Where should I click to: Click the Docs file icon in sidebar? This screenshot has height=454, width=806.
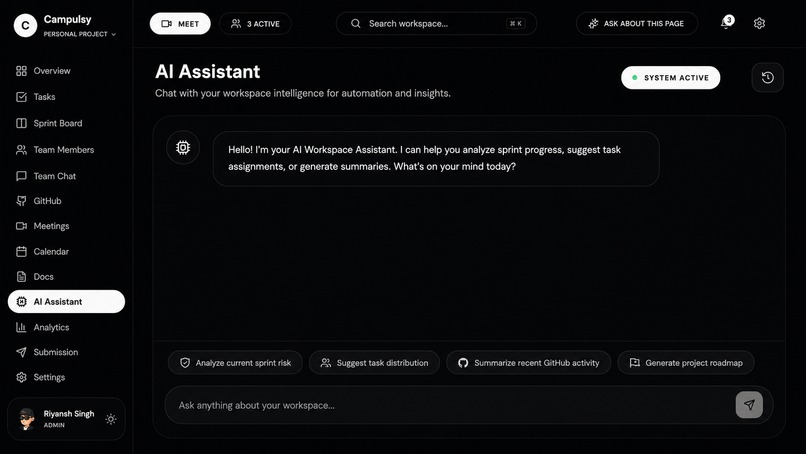point(21,277)
